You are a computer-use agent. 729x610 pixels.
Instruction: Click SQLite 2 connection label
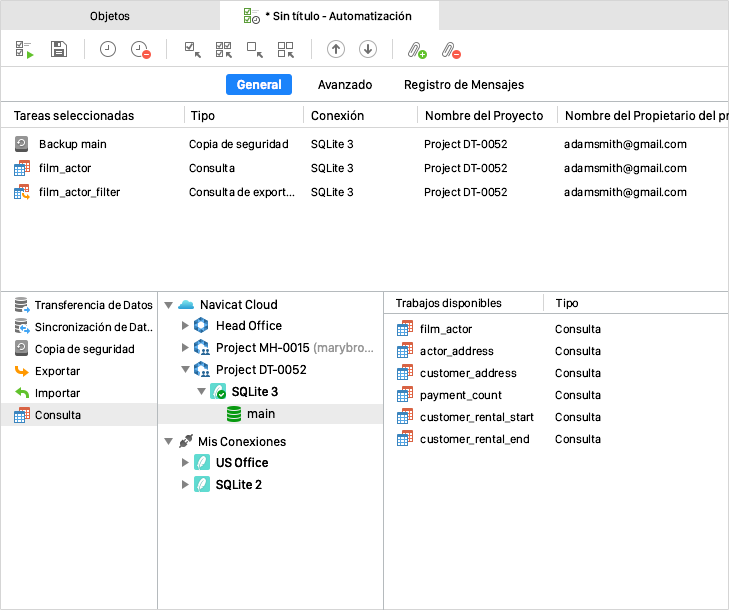click(239, 484)
